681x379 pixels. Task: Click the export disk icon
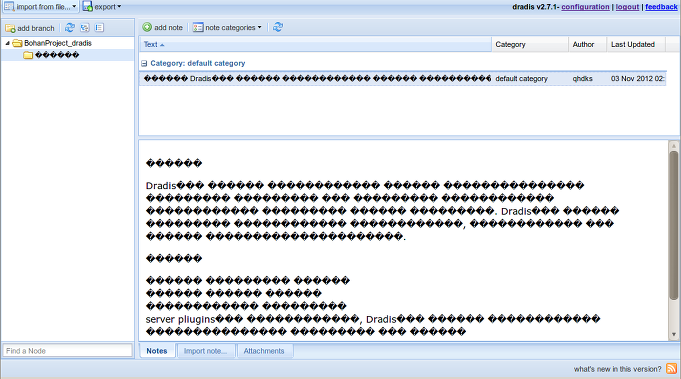point(87,7)
